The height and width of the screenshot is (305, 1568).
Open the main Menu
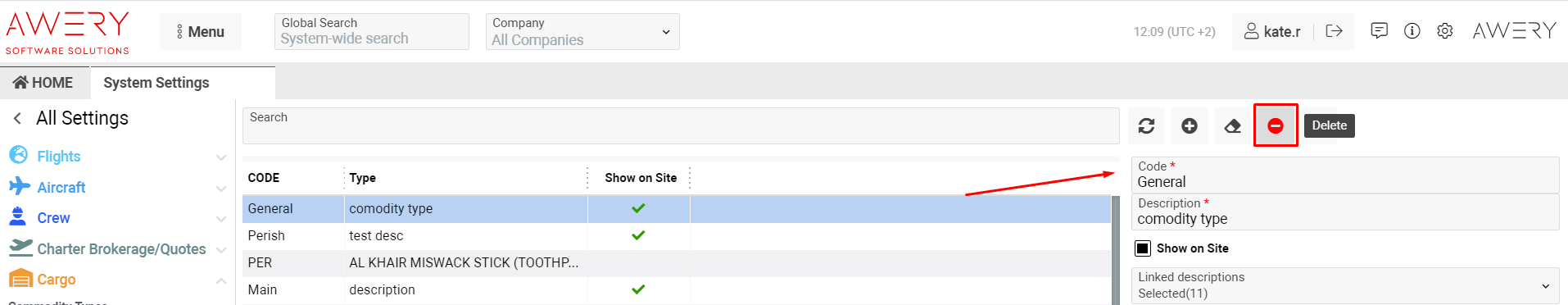pyautogui.click(x=201, y=31)
